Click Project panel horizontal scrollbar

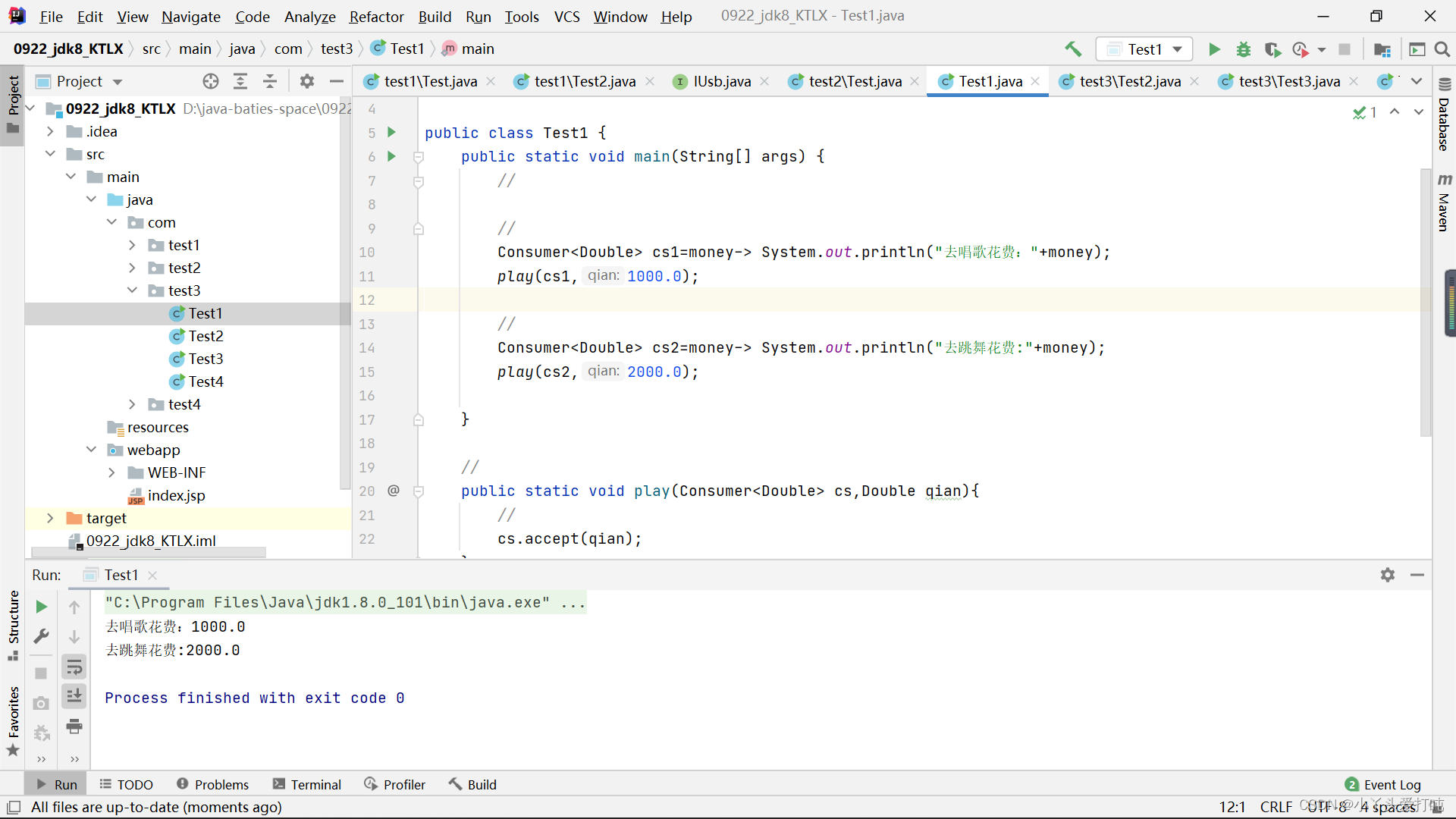[148, 552]
